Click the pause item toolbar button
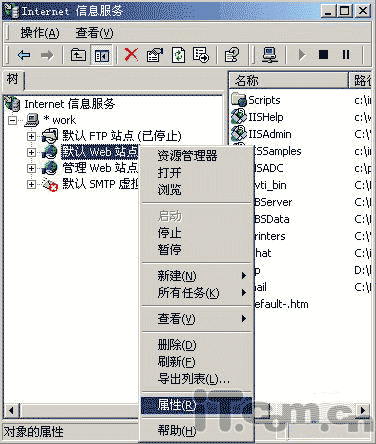Viewport: 376px width, 444px height. pyautogui.click(x=346, y=54)
